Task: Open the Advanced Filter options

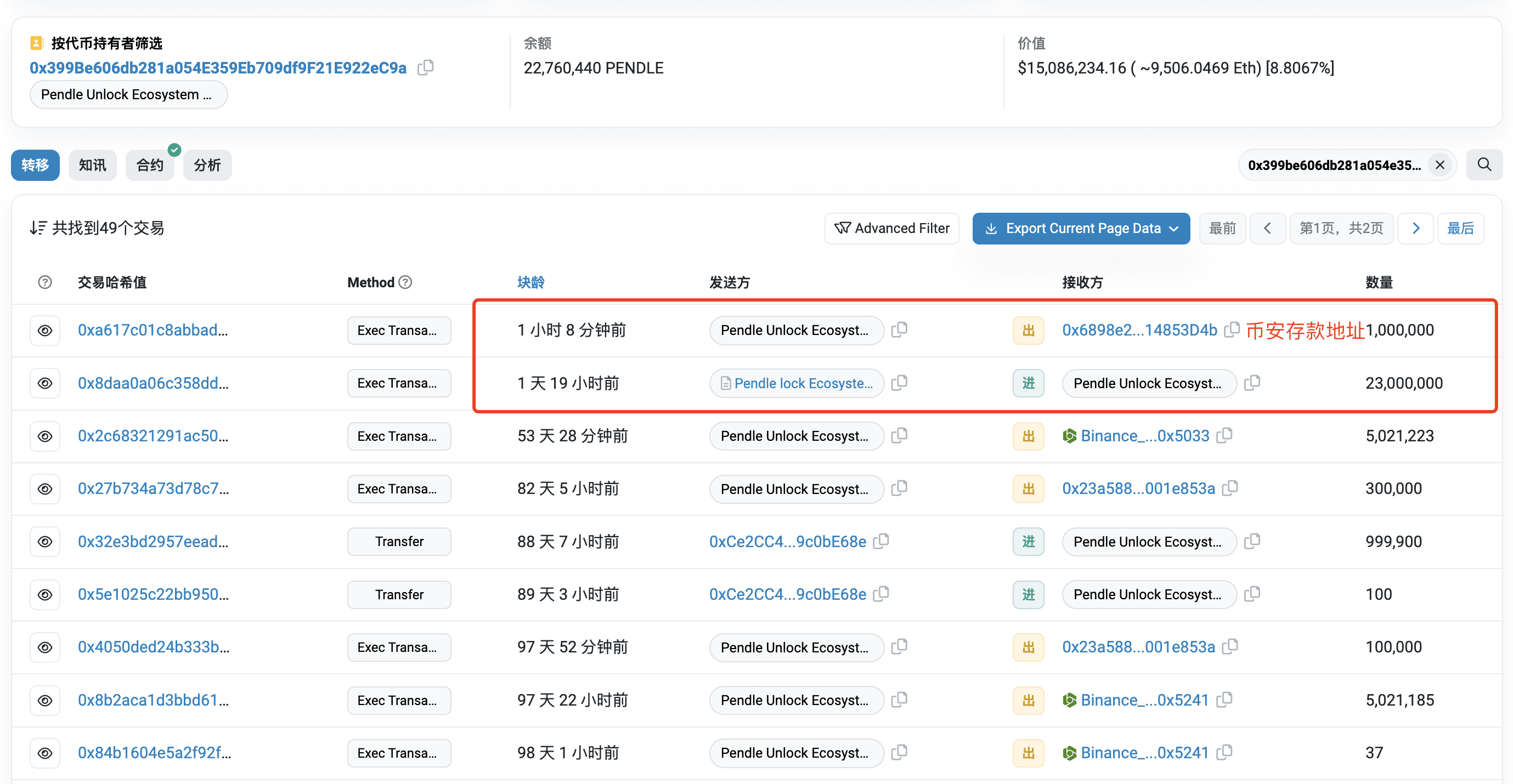Action: (891, 228)
